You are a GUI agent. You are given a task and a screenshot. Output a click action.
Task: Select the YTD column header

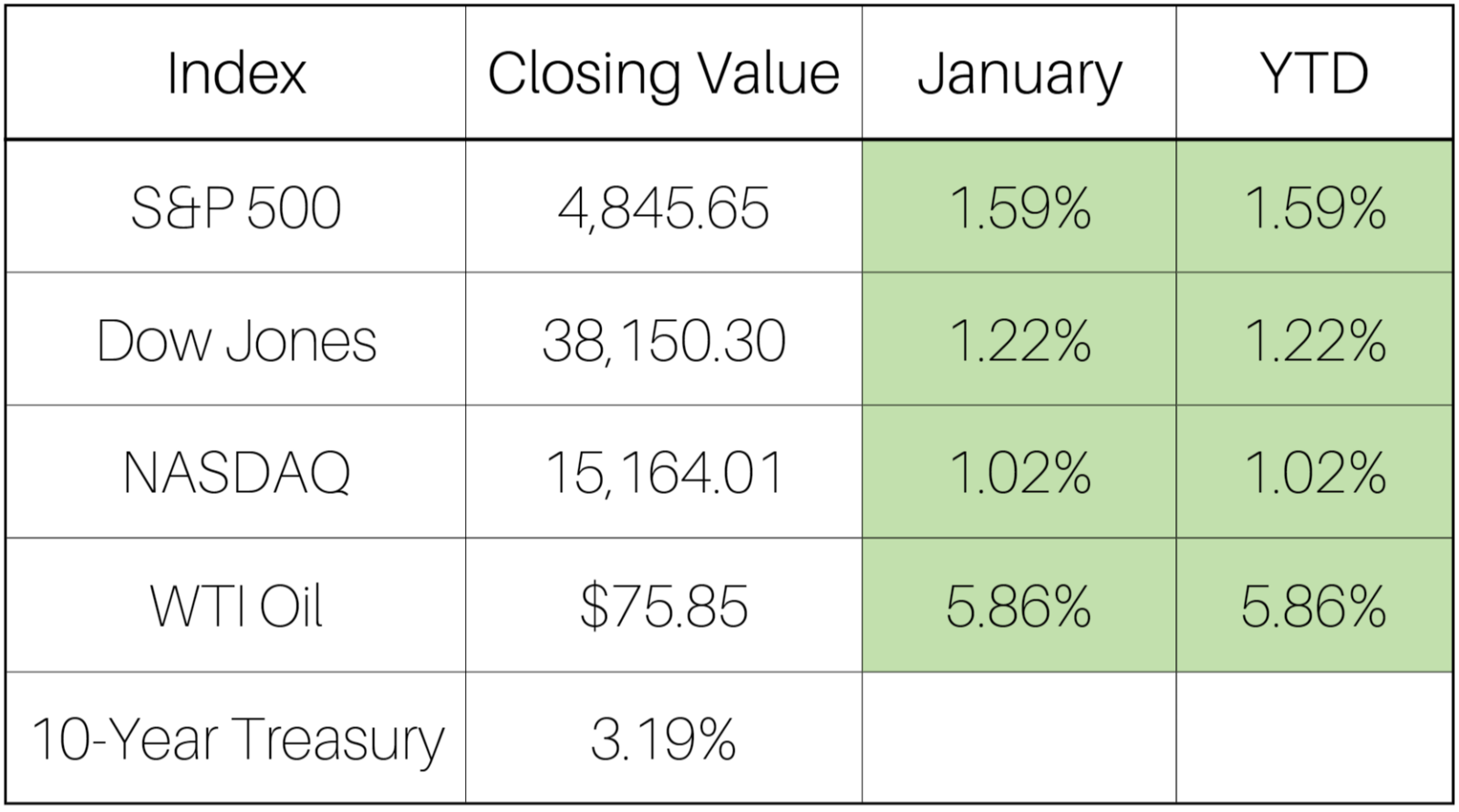point(1314,73)
